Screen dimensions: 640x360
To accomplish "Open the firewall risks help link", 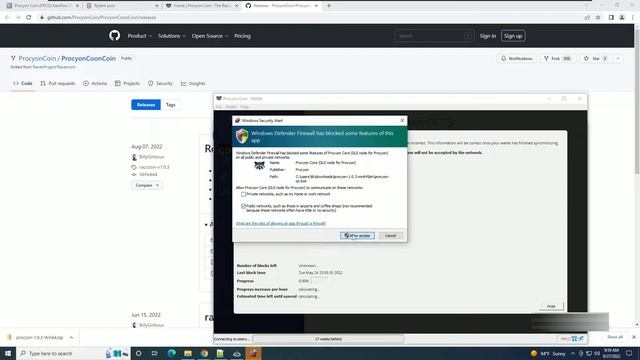I will pos(281,223).
